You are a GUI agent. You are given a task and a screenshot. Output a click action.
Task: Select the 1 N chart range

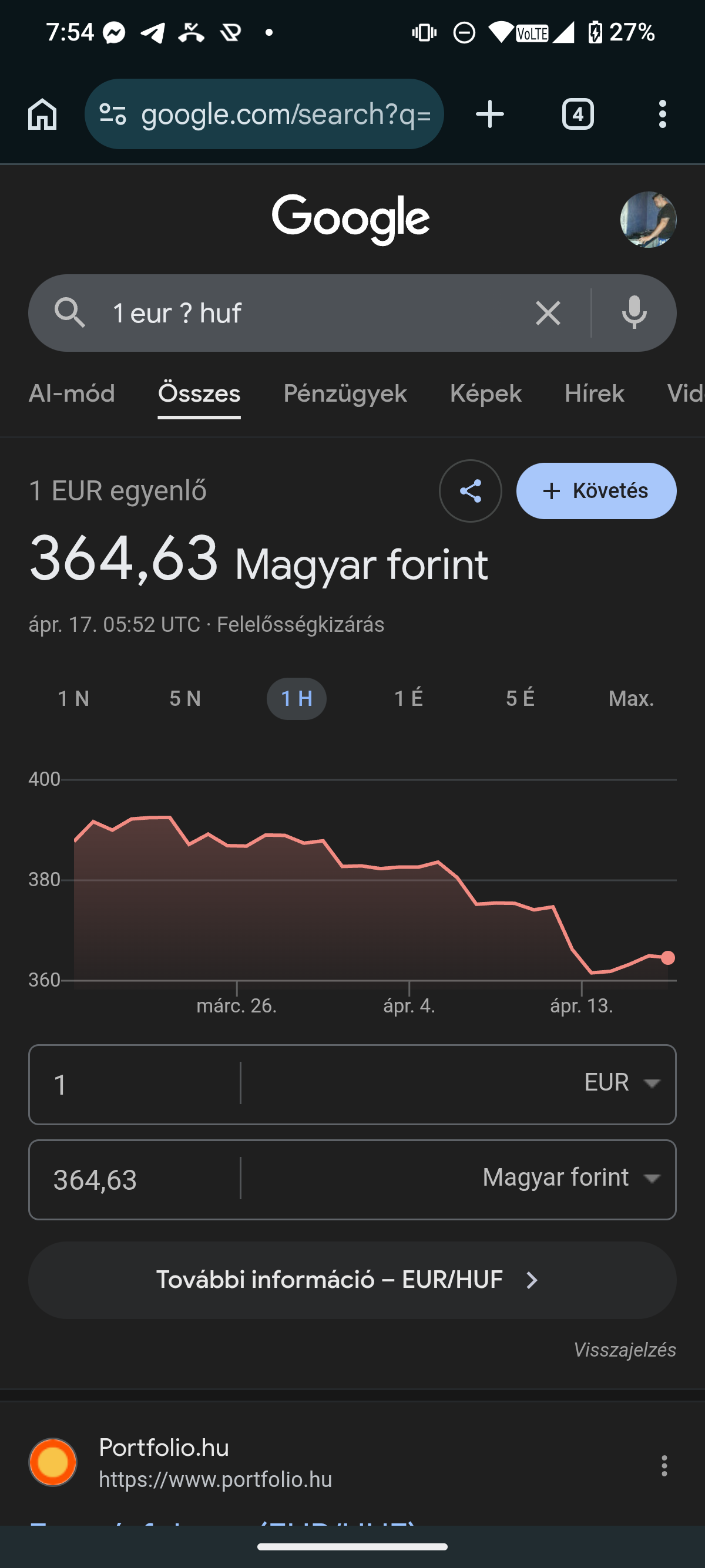73,698
